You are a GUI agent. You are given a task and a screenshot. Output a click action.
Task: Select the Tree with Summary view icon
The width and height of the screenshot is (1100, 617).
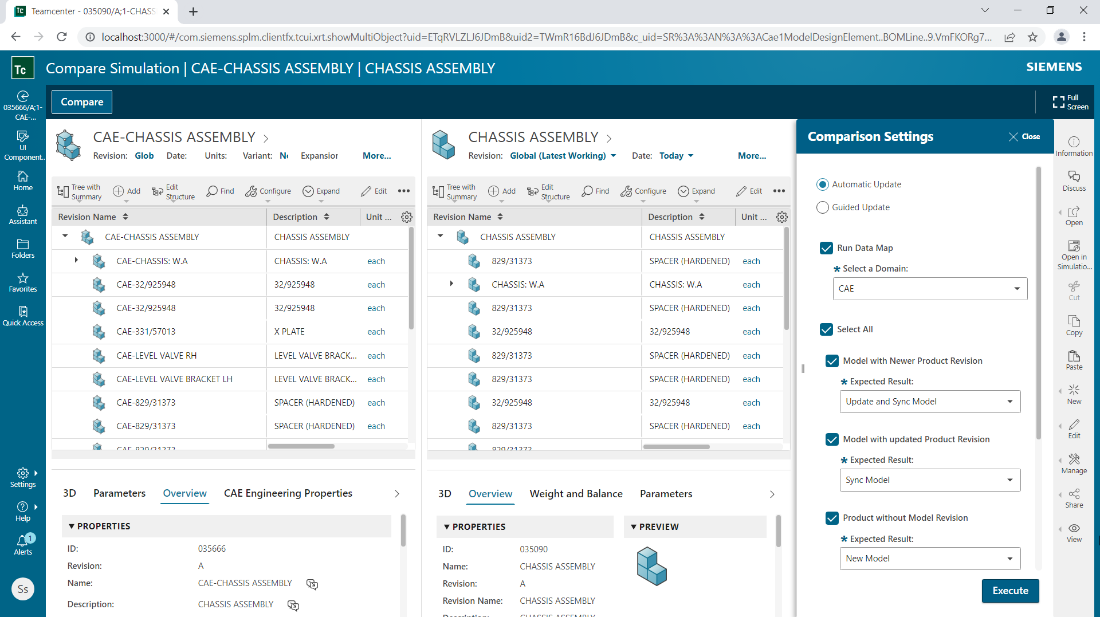(x=79, y=190)
